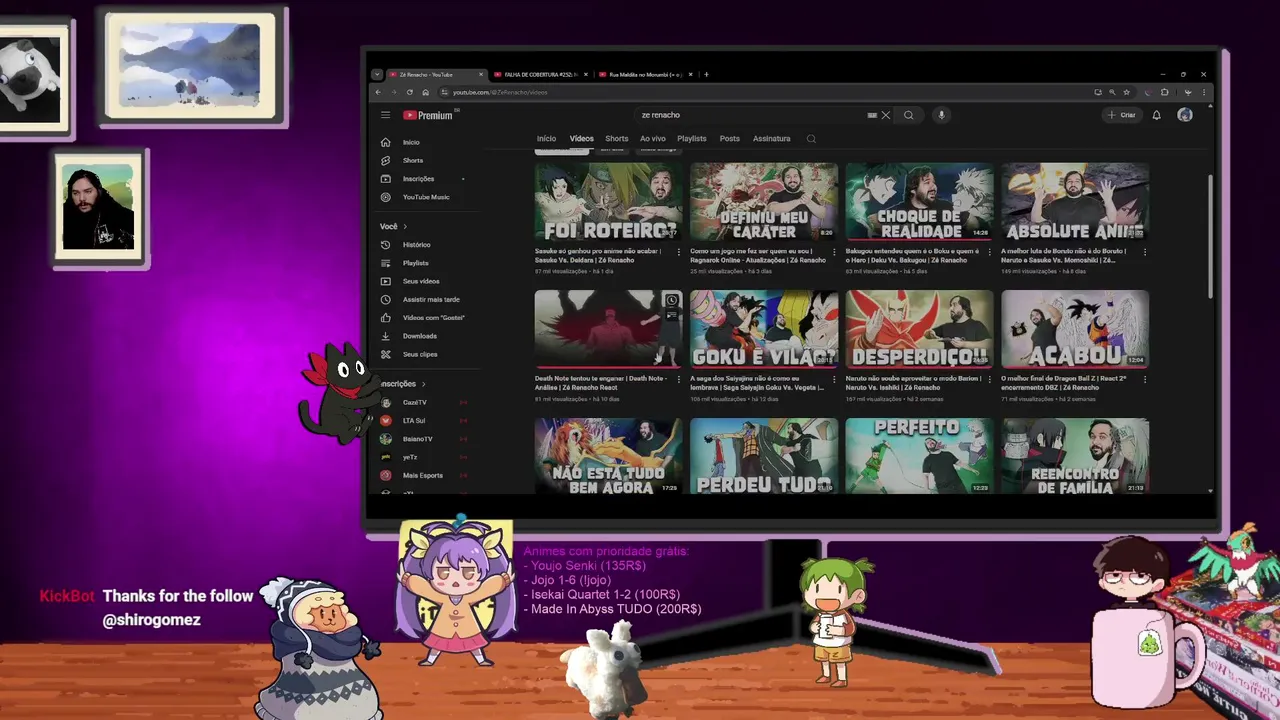
Task: Open the account avatar menu
Action: (1185, 115)
